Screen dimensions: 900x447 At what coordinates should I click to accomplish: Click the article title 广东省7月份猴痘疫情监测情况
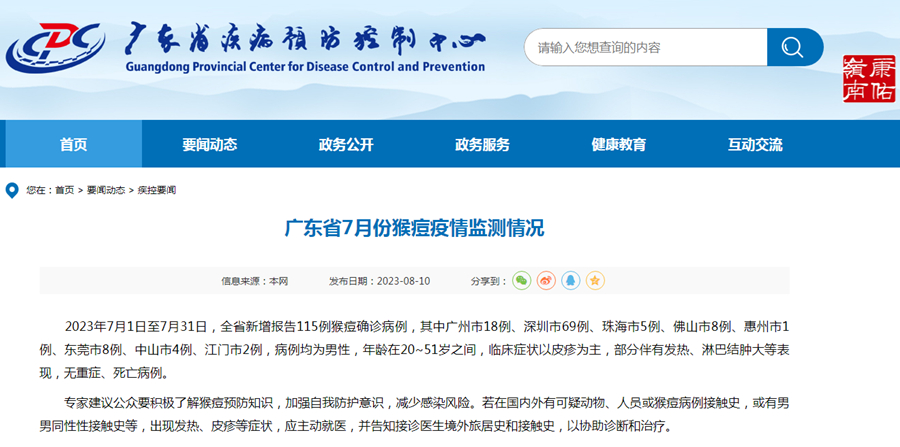click(414, 228)
